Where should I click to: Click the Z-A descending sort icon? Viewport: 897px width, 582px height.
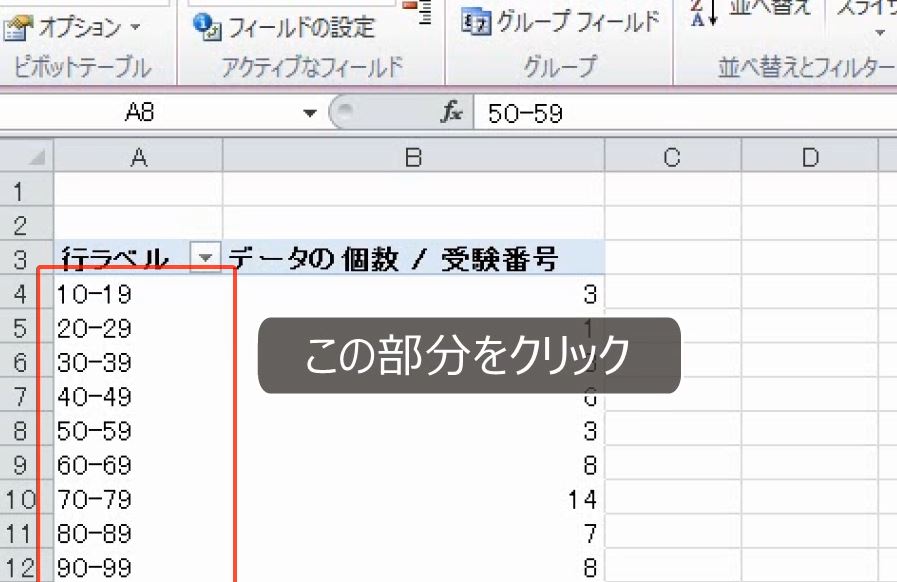[x=702, y=13]
